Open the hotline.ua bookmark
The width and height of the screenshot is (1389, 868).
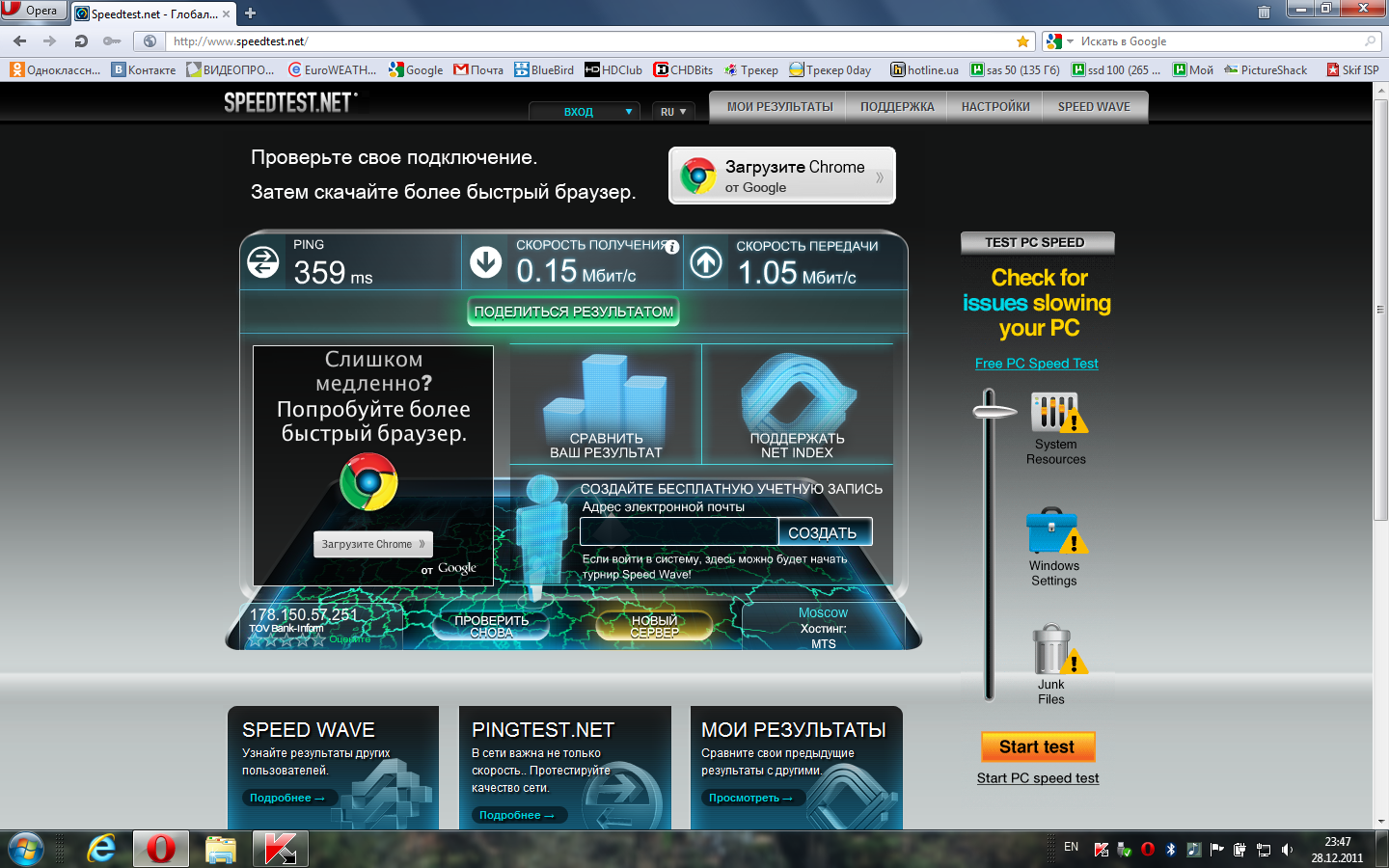pos(924,69)
